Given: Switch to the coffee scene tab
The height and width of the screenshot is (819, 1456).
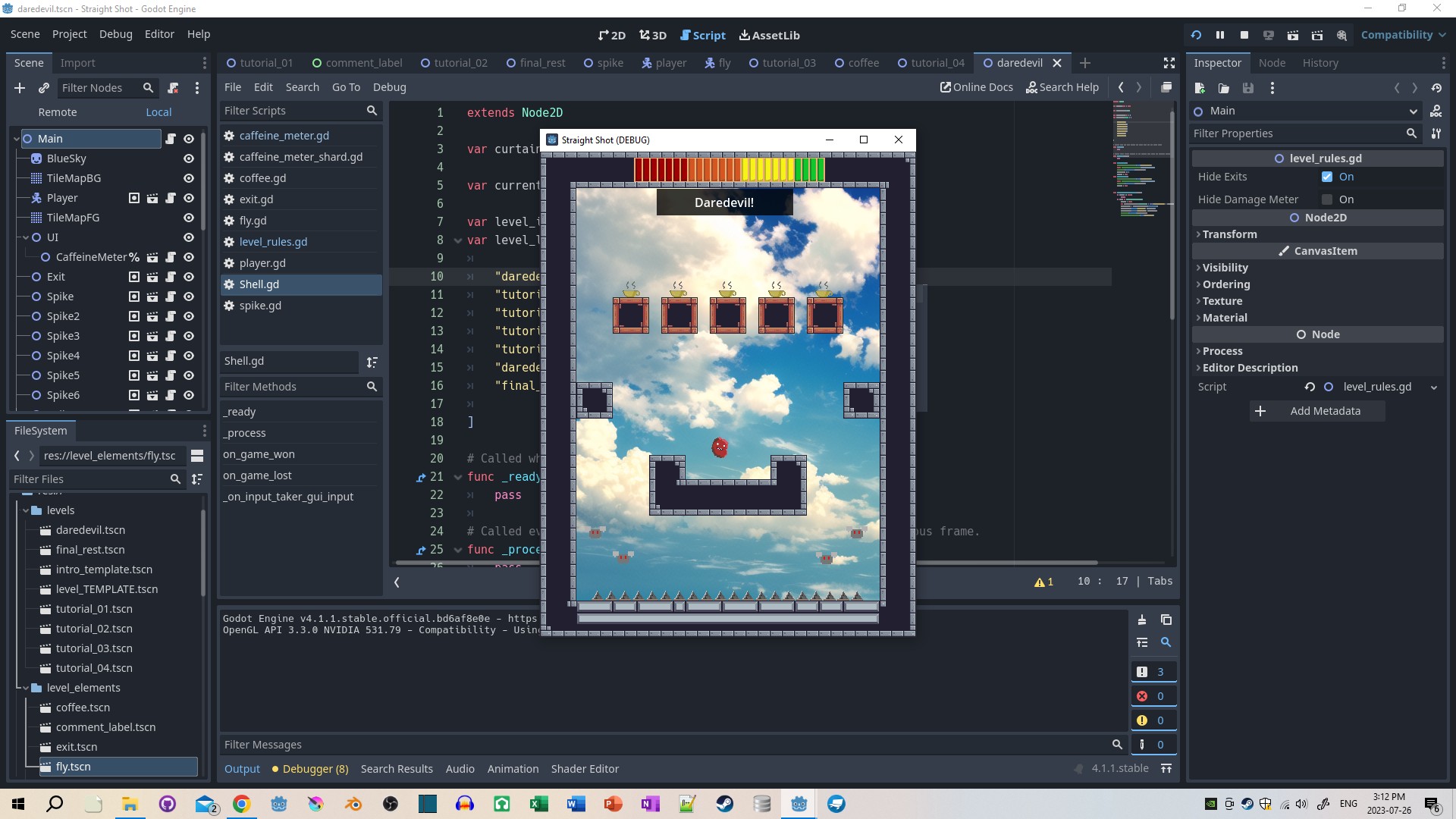Looking at the screenshot, I should coord(864,63).
